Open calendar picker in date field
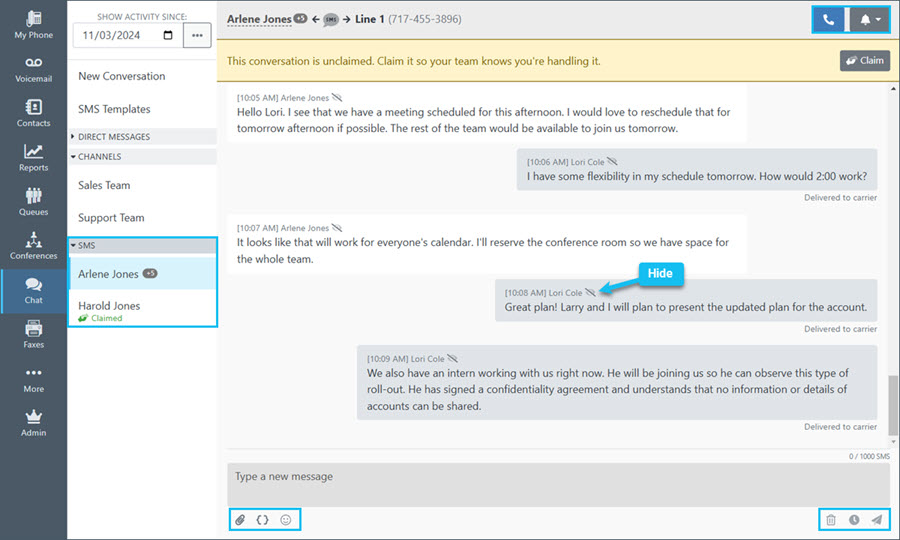This screenshot has width=900, height=540. click(168, 35)
